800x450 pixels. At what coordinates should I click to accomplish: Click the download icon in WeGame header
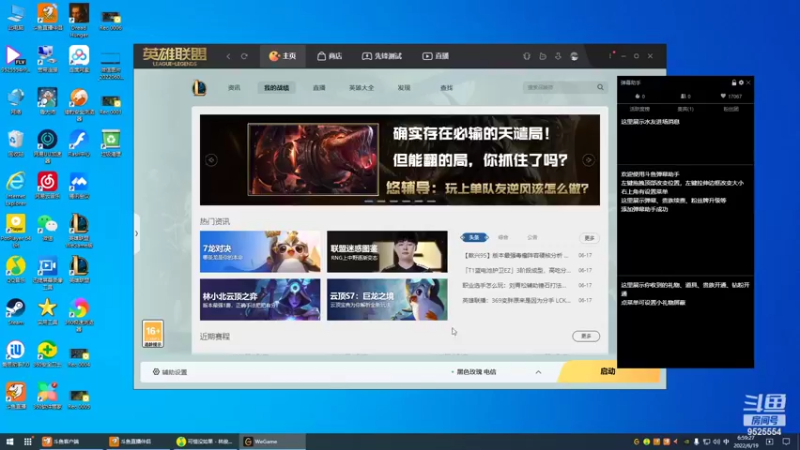558,56
